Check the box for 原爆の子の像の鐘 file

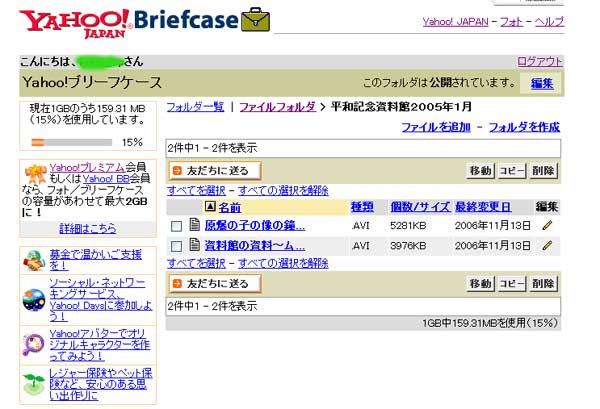tap(176, 226)
